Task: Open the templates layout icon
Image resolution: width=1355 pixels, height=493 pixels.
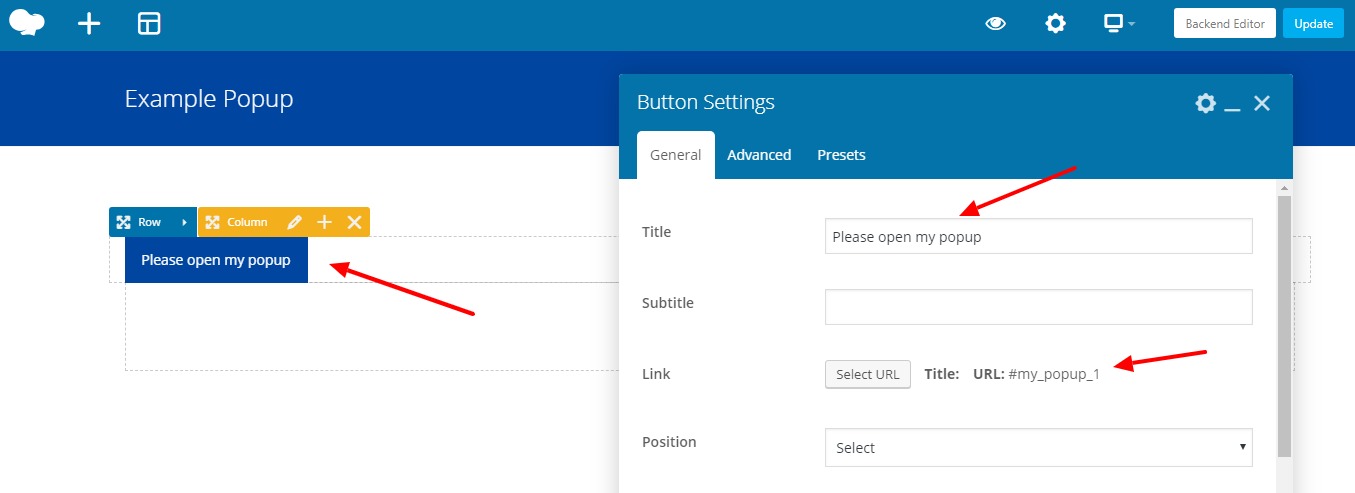Action: point(149,24)
